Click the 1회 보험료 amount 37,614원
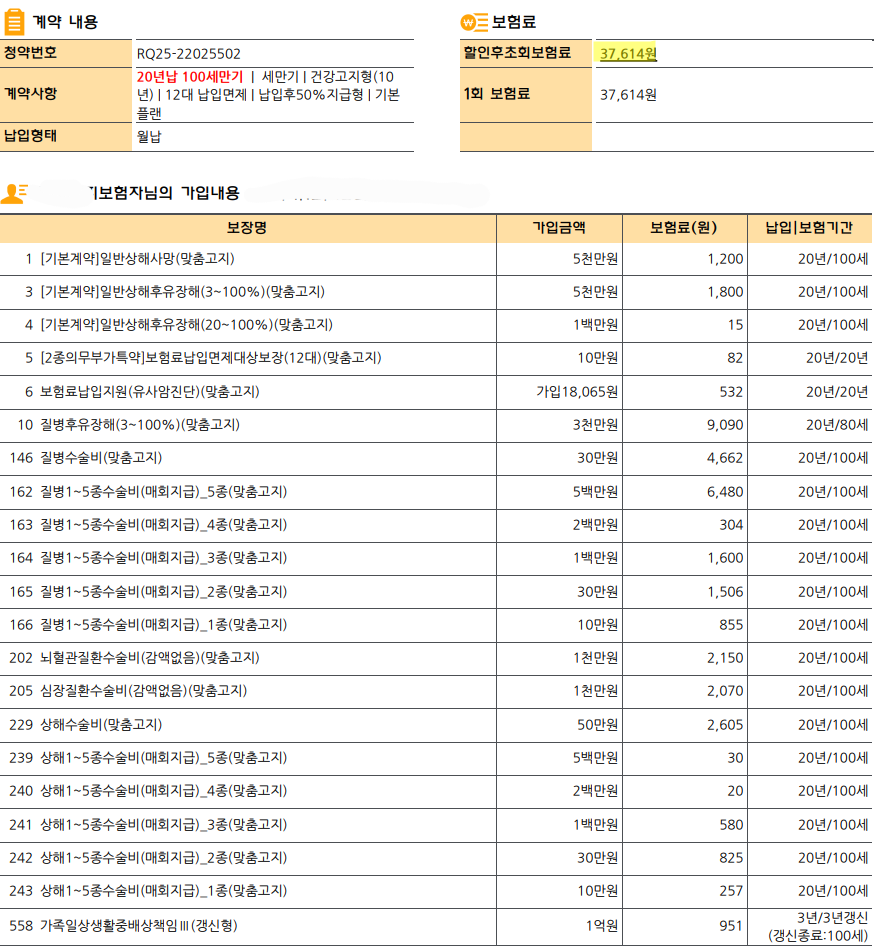Viewport: 874px width, 950px height. (x=628, y=96)
